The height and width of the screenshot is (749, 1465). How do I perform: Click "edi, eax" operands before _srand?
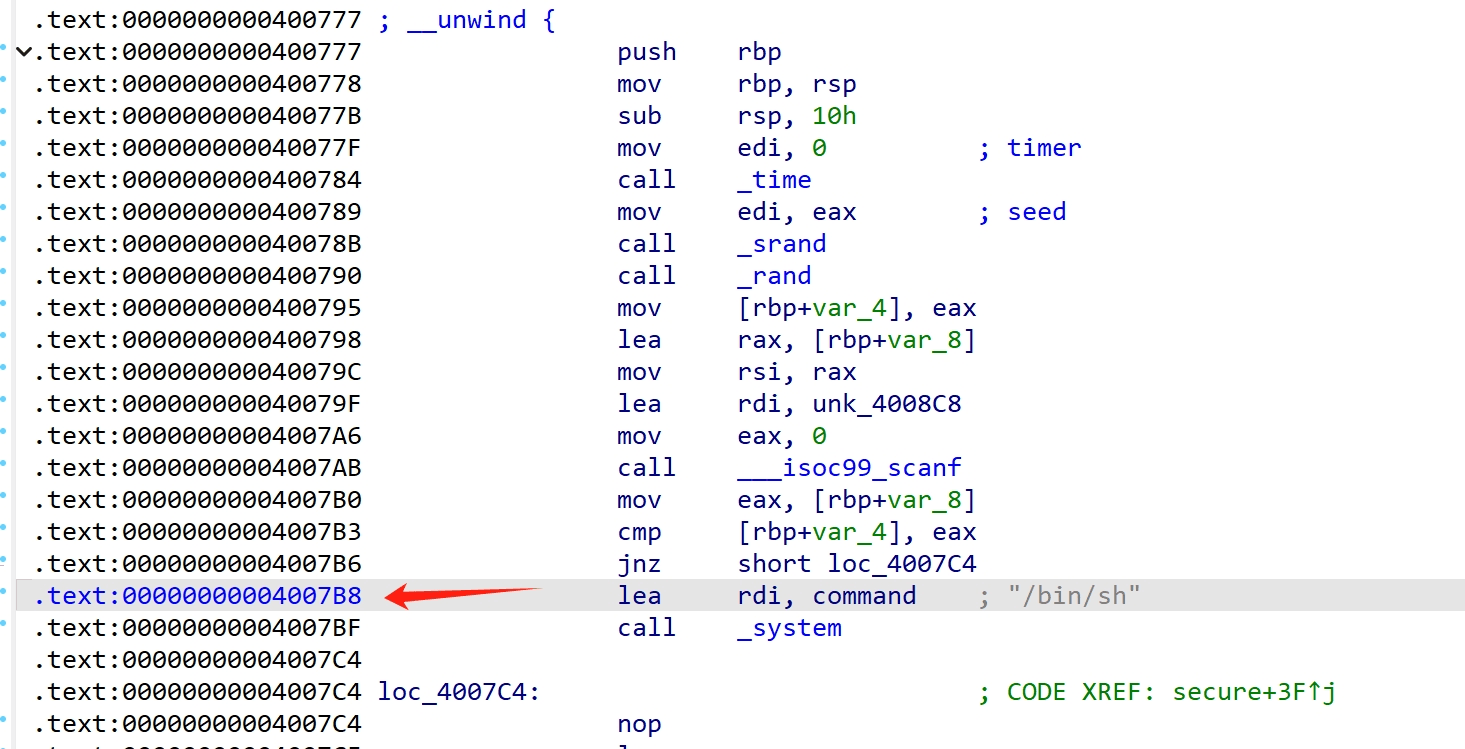pyautogui.click(x=797, y=212)
